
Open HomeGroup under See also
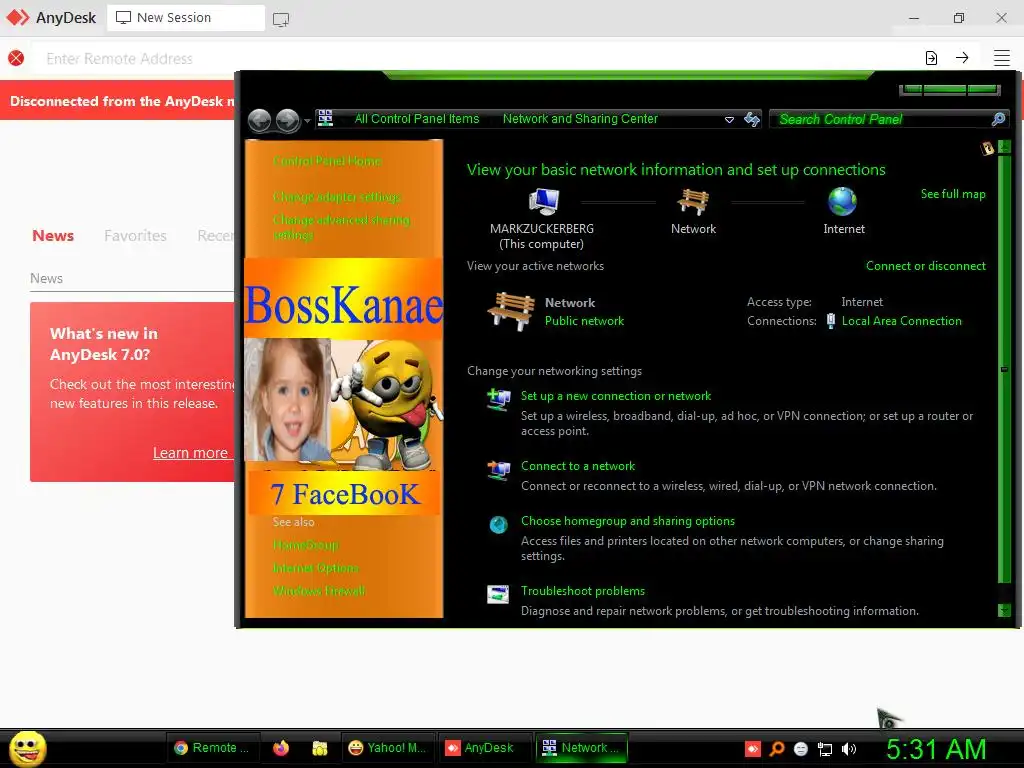[306, 545]
